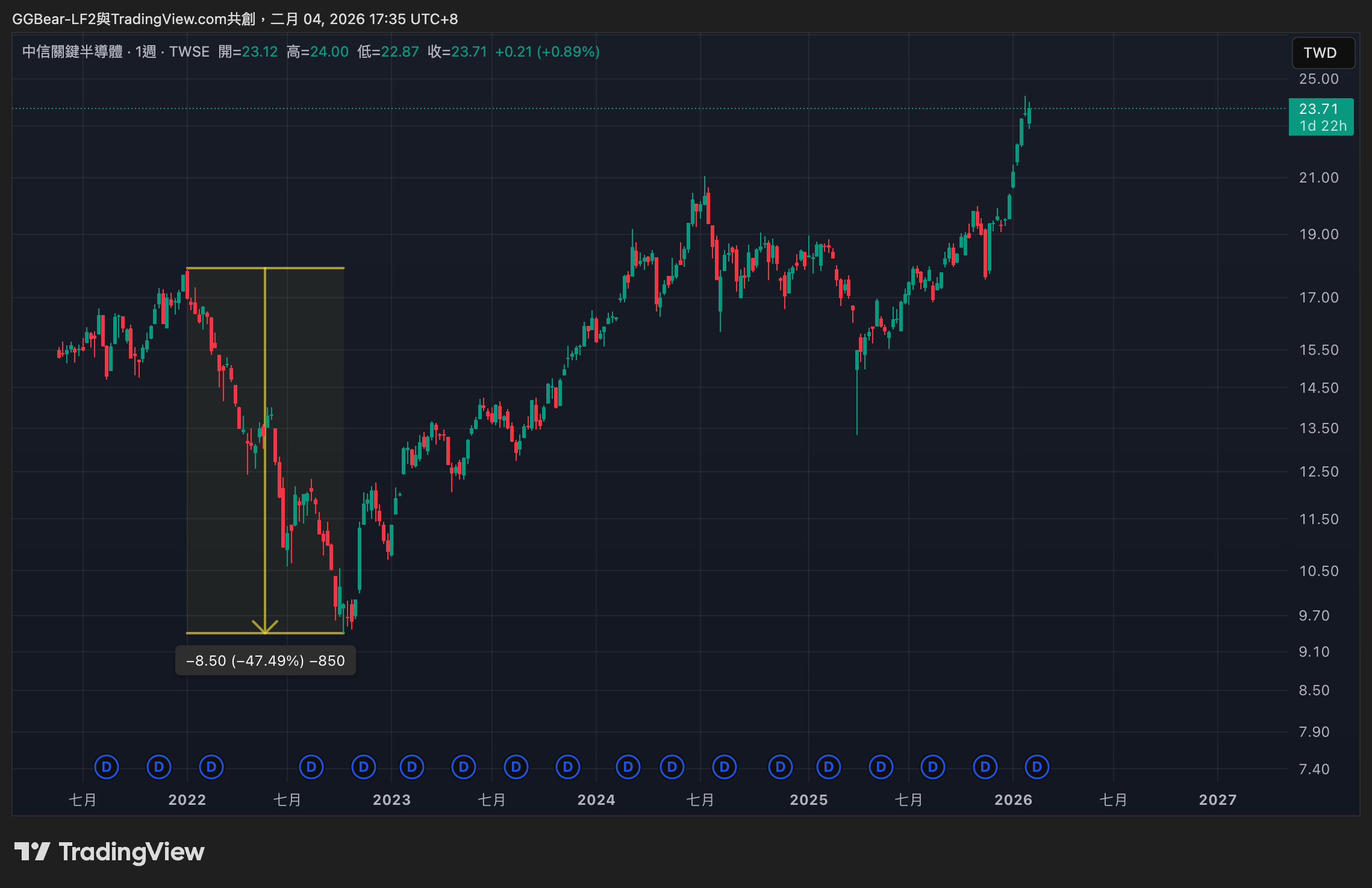Click the TWSE exchange label in the legend
1372x888 pixels.
(189, 52)
